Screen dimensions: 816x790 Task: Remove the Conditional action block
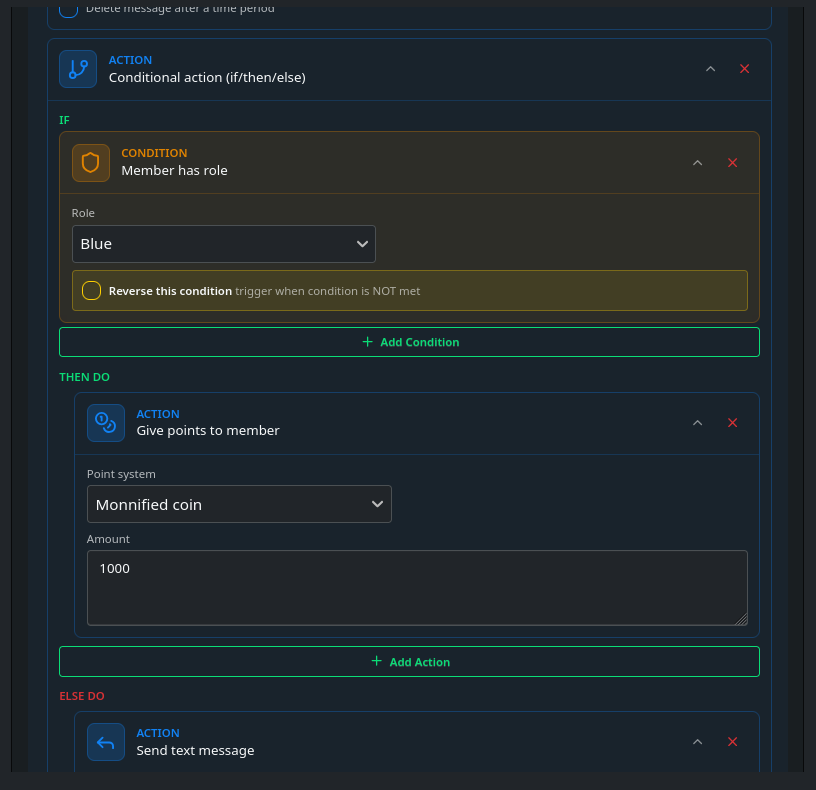coord(744,69)
